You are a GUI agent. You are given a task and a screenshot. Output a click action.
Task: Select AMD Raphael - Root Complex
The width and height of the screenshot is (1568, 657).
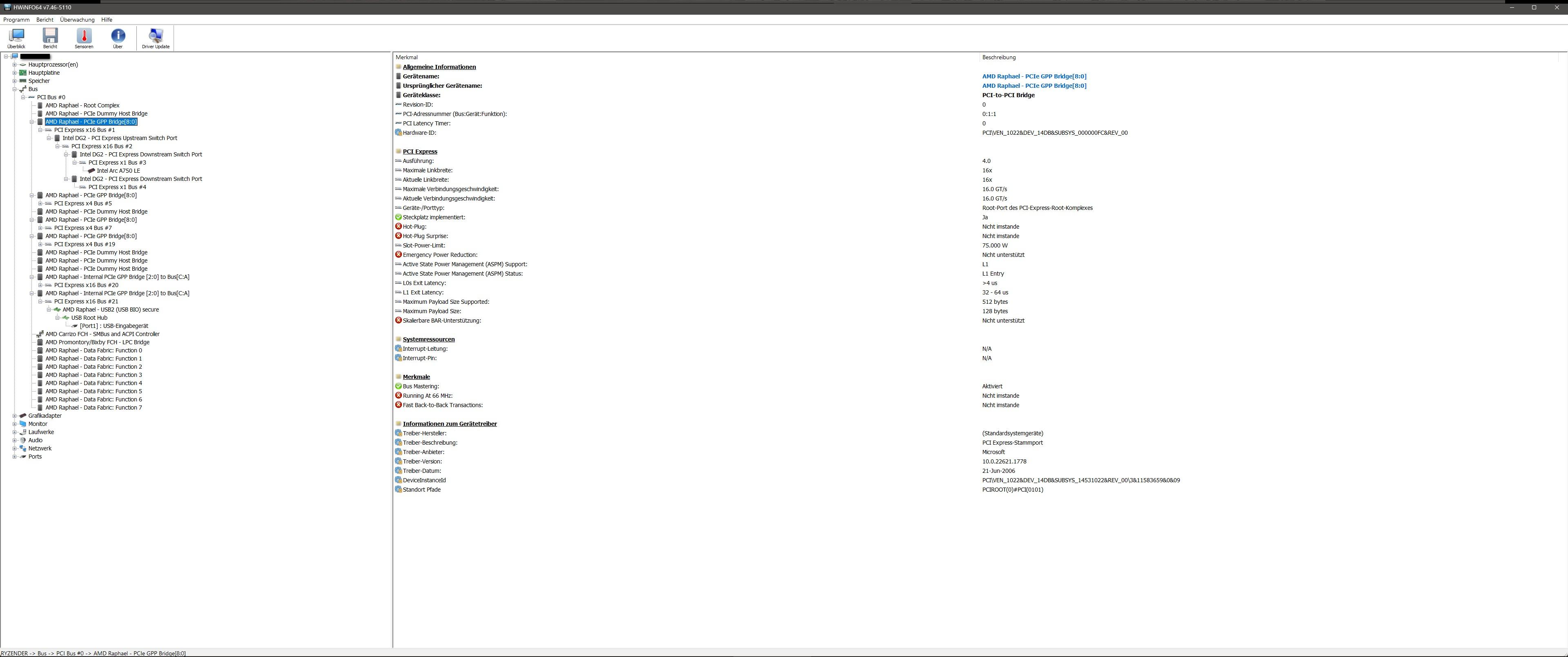82,105
